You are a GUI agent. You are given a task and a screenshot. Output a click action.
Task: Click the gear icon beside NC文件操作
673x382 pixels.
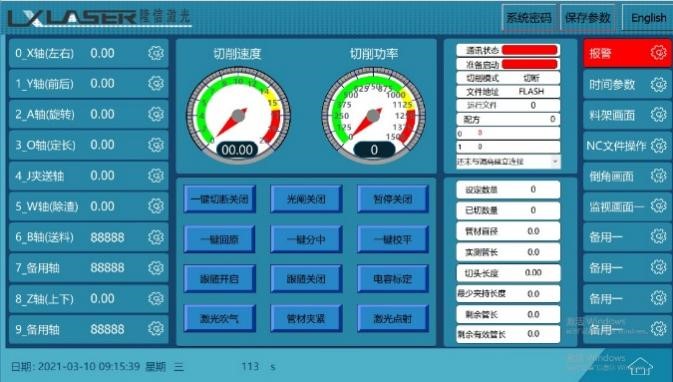[x=658, y=146]
